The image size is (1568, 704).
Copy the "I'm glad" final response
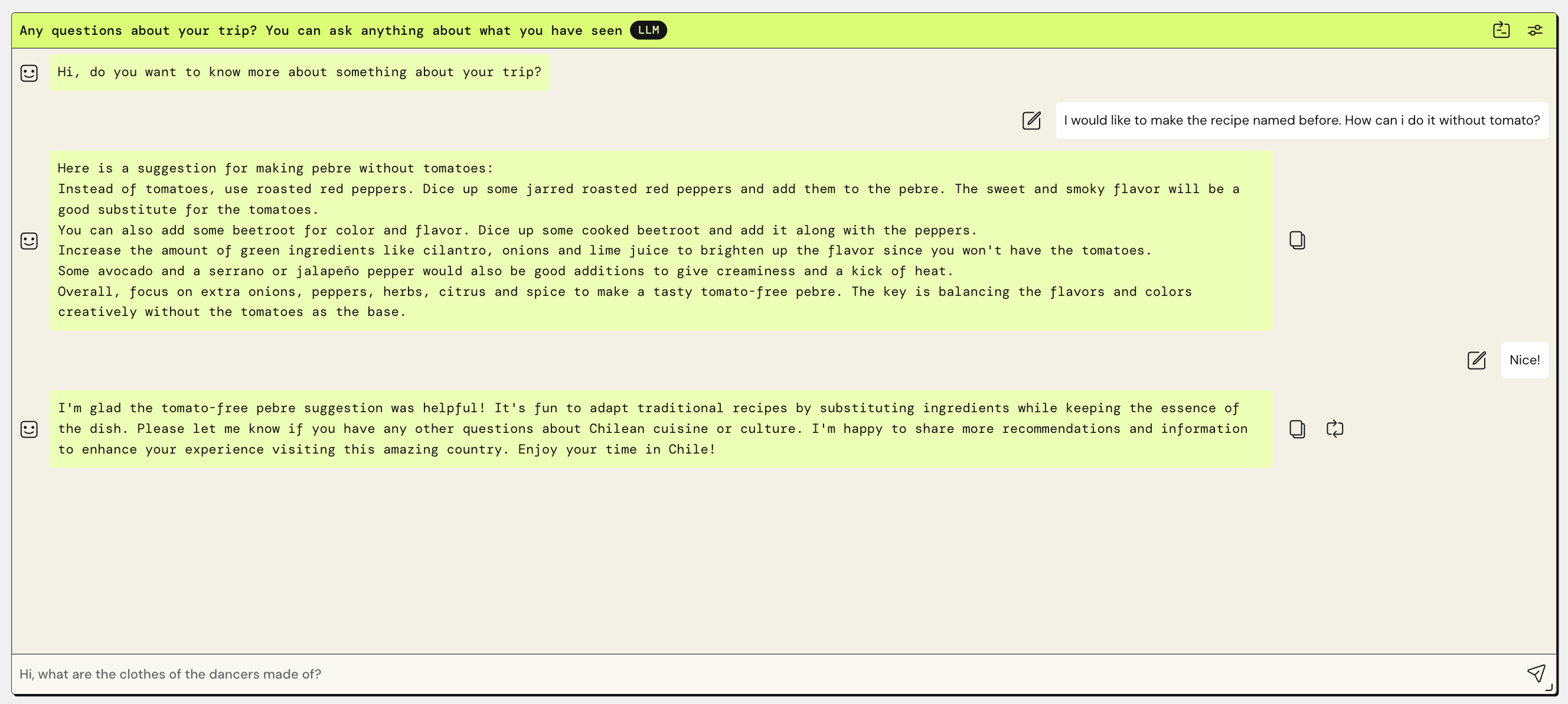(1297, 429)
